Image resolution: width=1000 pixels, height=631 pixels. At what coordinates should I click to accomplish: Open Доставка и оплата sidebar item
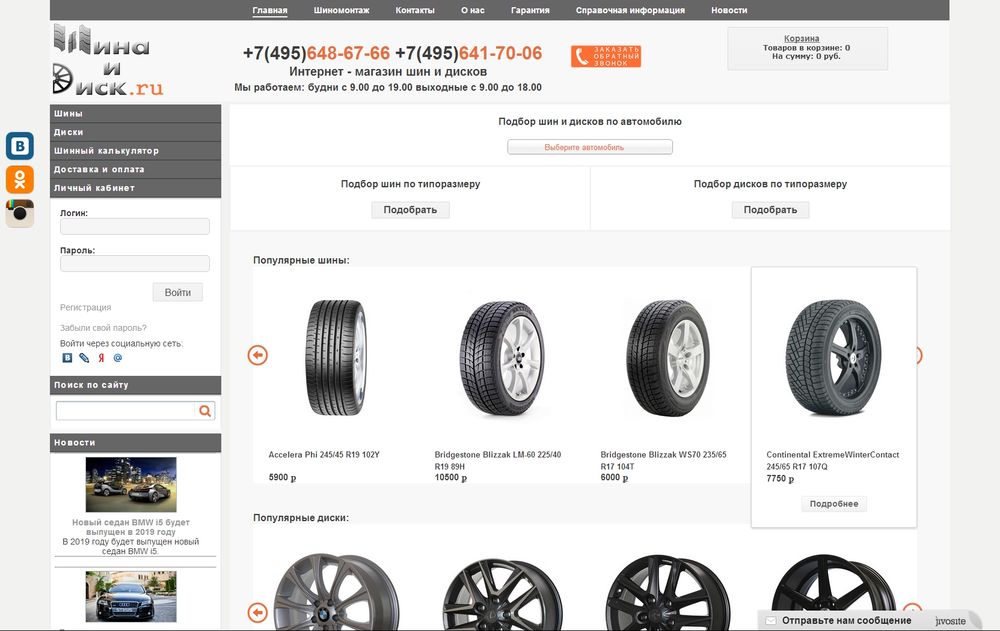[135, 169]
